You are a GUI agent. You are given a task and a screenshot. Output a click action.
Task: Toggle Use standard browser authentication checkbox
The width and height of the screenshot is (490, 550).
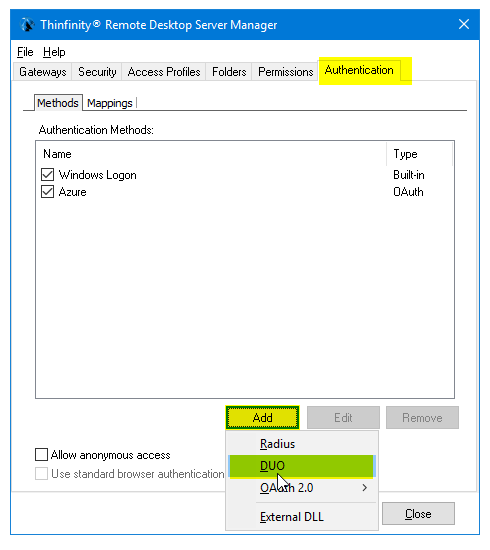point(41,474)
